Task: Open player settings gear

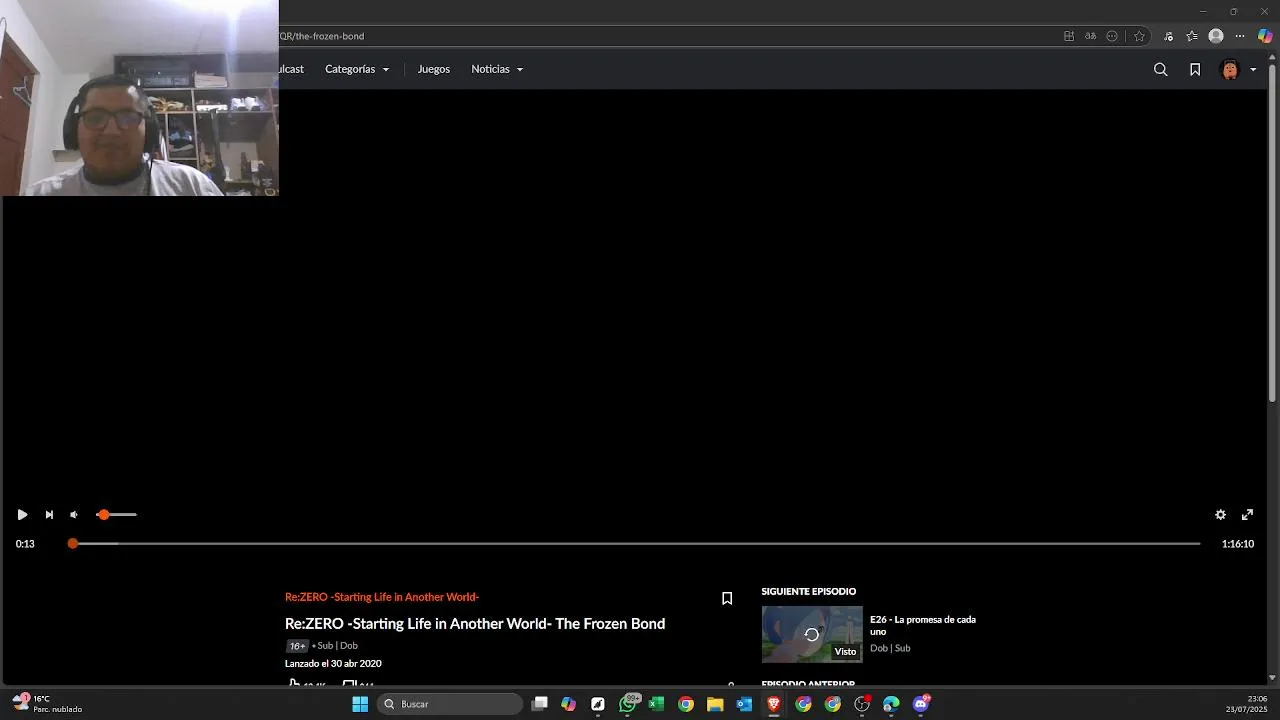Action: tap(1220, 515)
